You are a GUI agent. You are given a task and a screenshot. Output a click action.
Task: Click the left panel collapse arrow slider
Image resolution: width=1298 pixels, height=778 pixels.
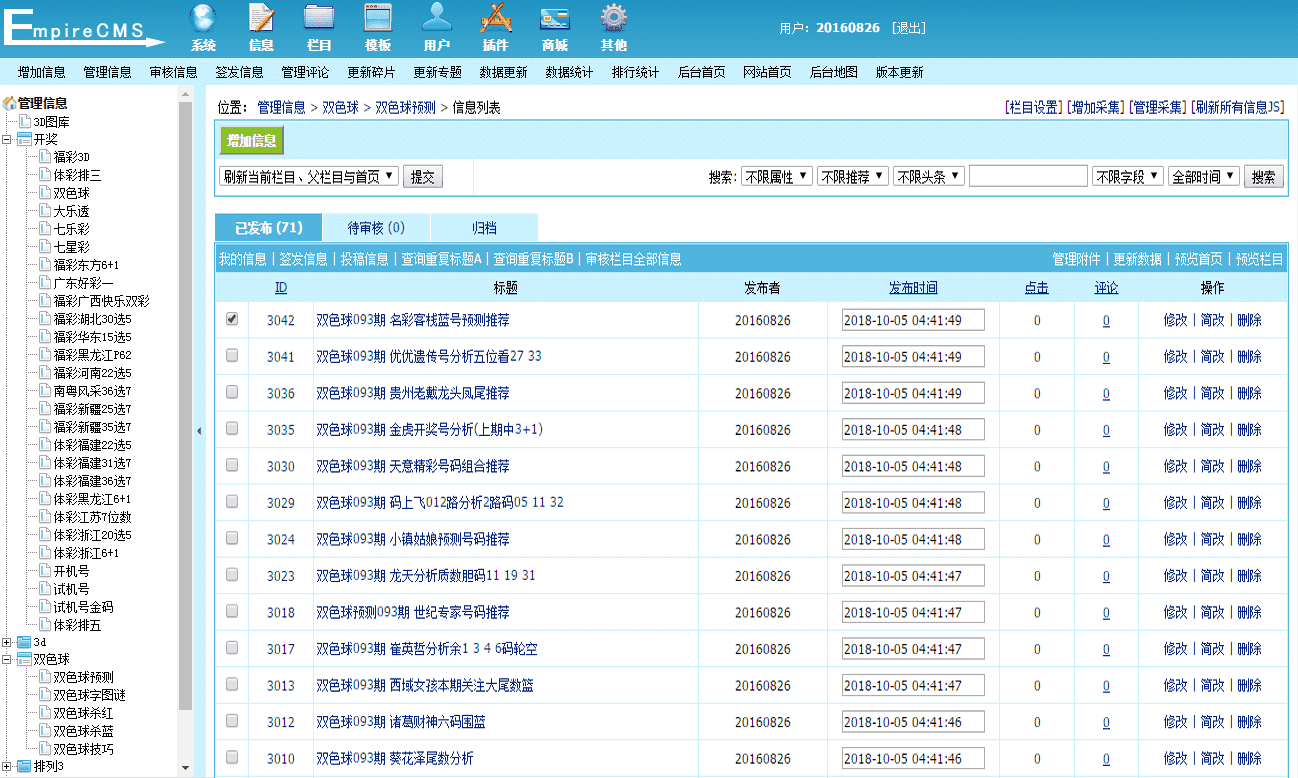coord(199,431)
